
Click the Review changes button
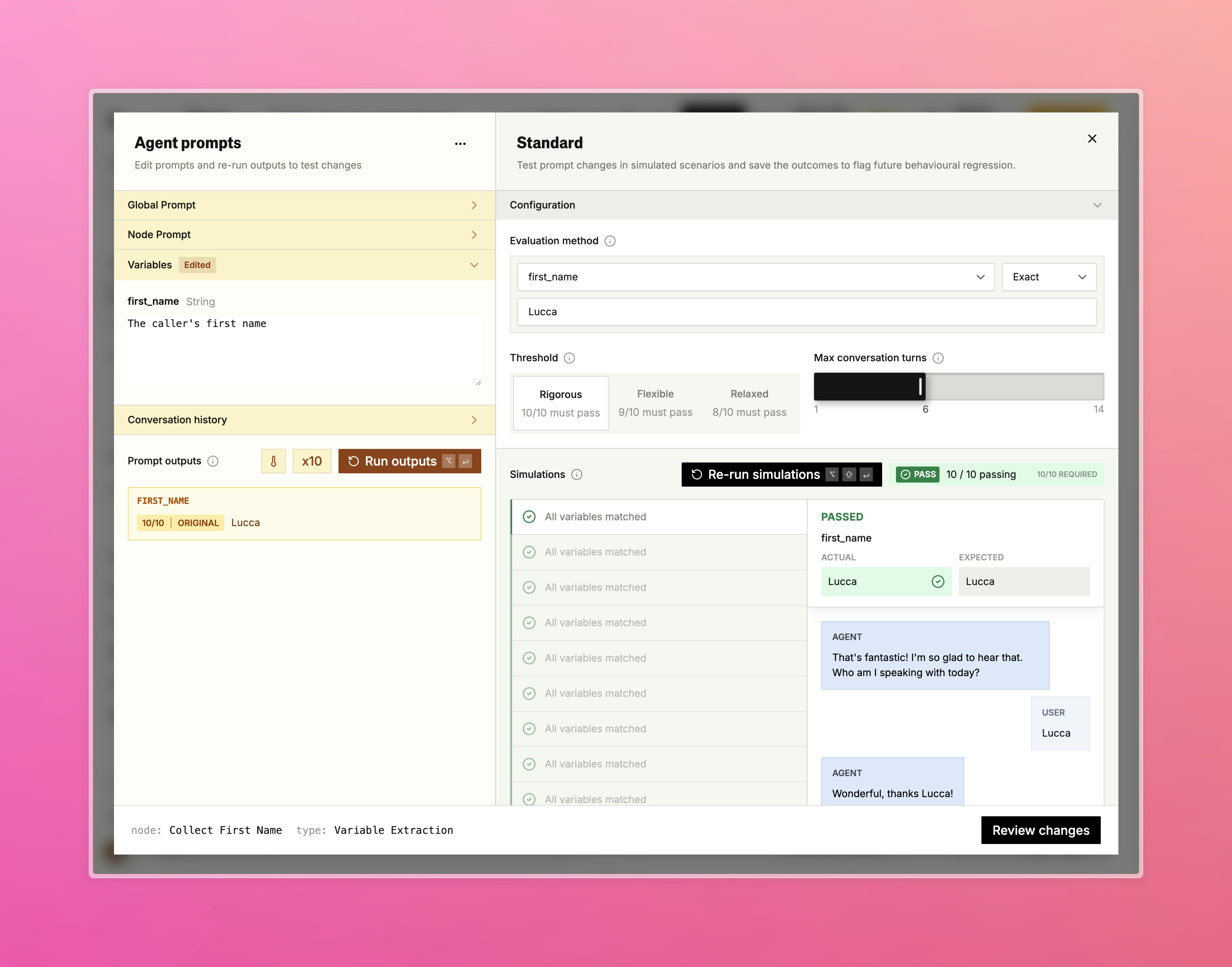click(x=1040, y=830)
